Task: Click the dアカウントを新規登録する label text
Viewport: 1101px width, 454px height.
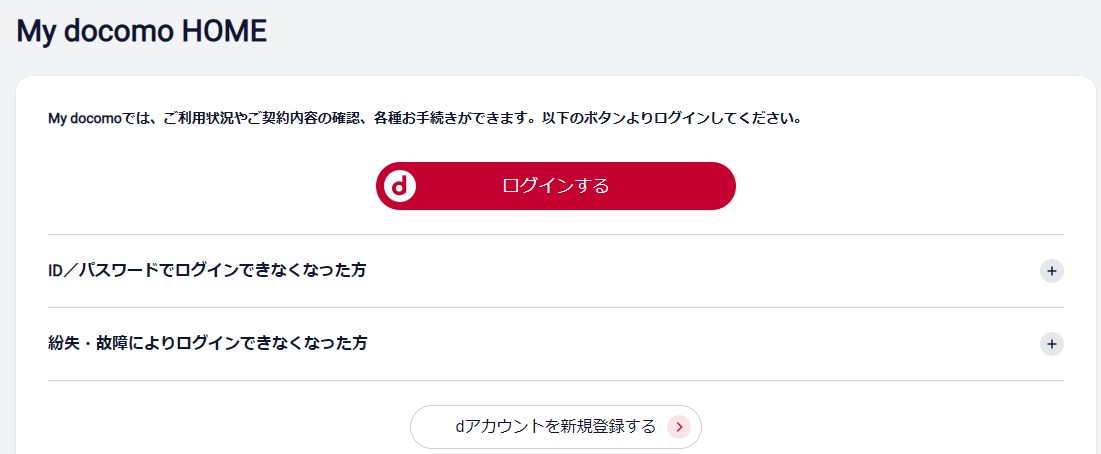Action: [x=555, y=427]
